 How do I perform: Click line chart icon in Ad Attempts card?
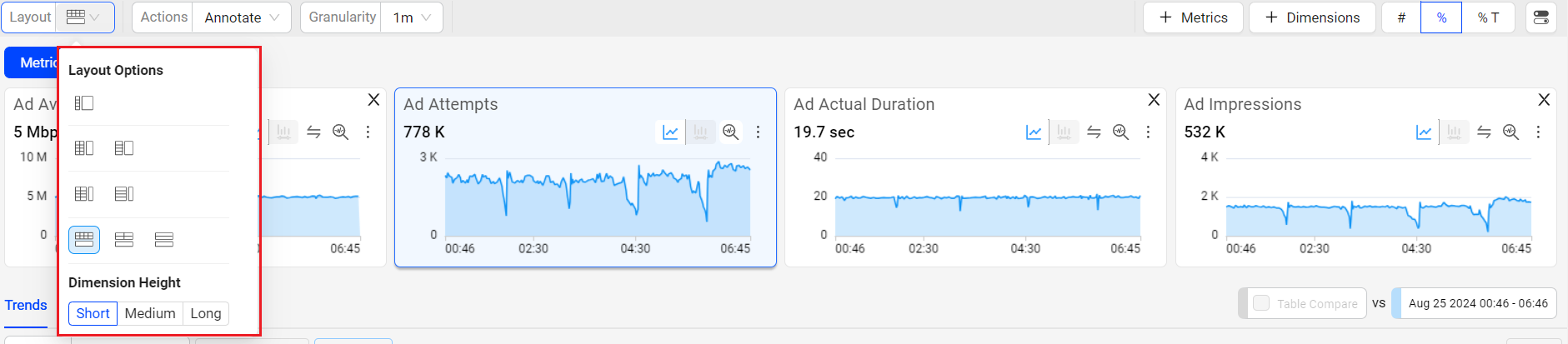(x=670, y=132)
